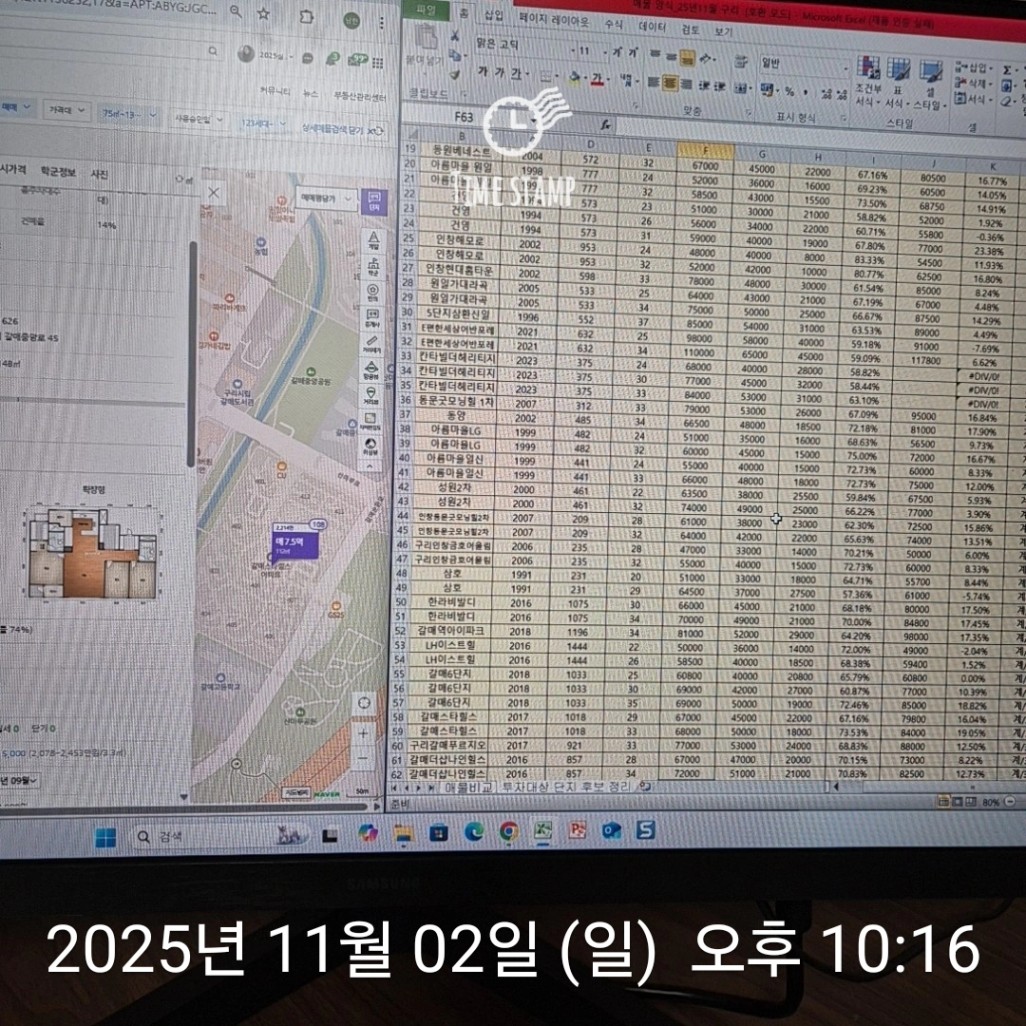Switch to the 보기 ribbon tab
The image size is (1026, 1026).
[722, 31]
